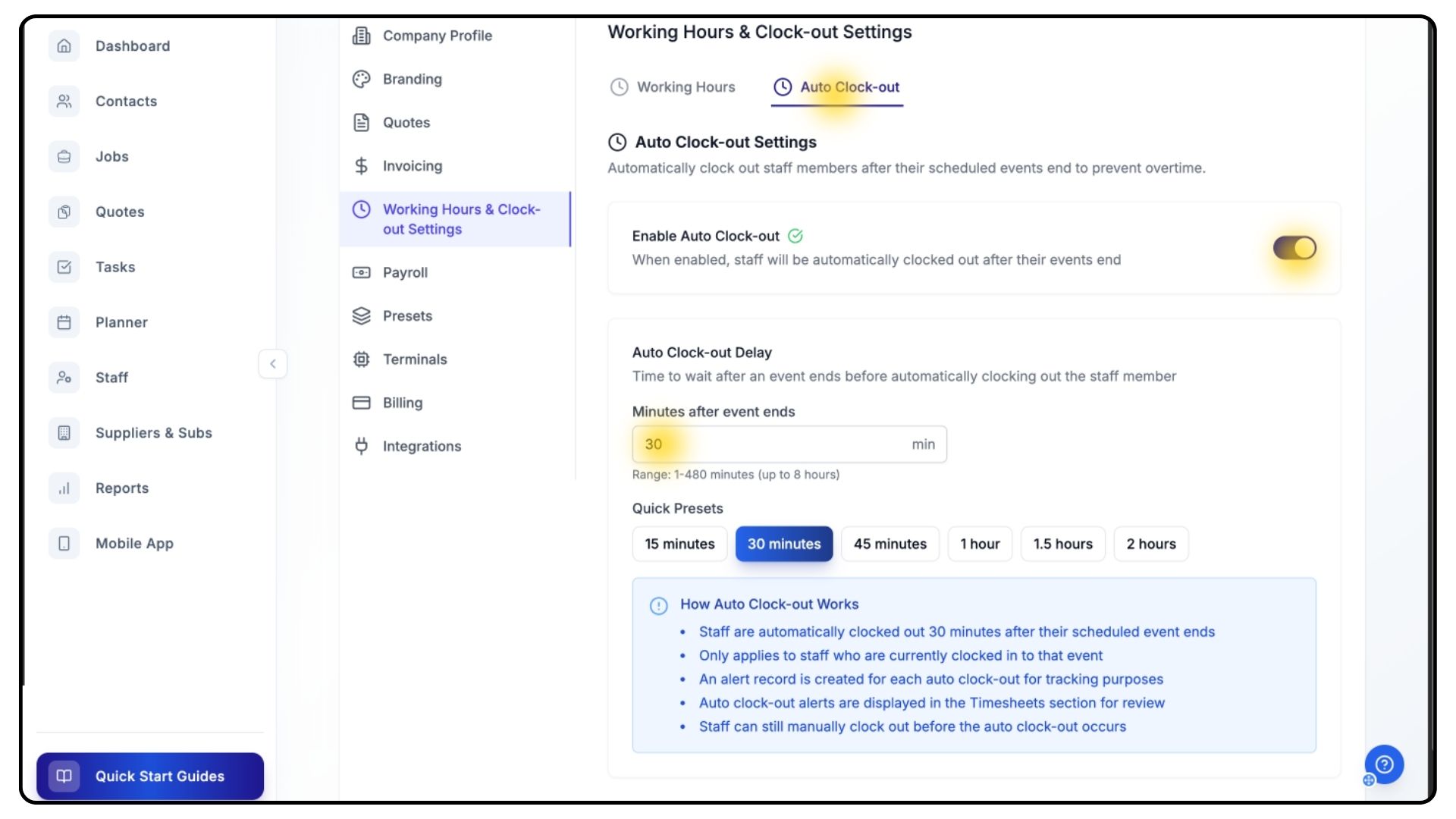This screenshot has height=819, width=1456.
Task: Pick the 1 hour quick preset
Action: [x=980, y=544]
